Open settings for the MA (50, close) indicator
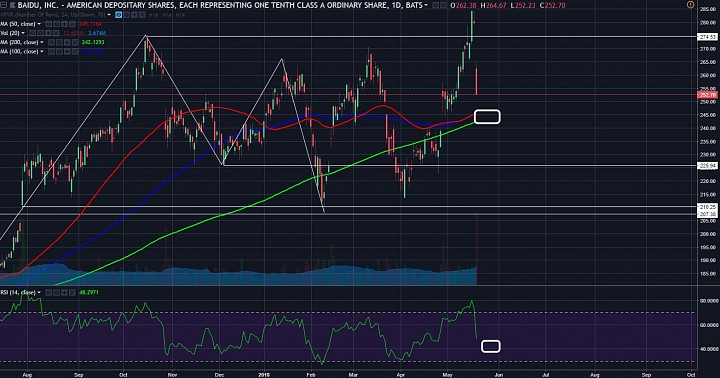The height and width of the screenshot is (378, 720). (x=56, y=24)
